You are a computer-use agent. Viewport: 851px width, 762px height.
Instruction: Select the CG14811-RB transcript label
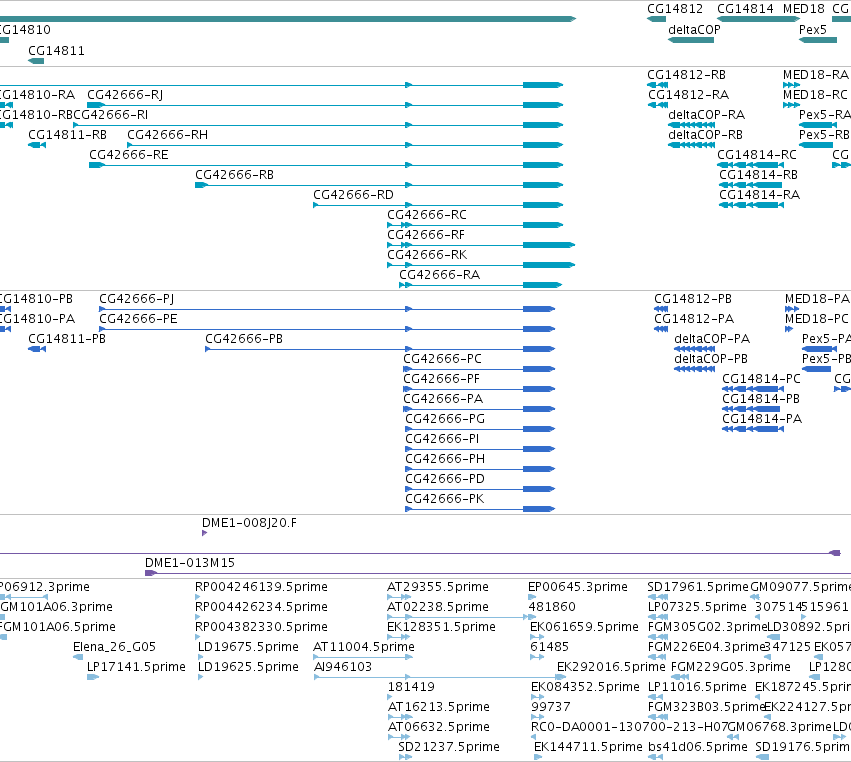[67, 135]
